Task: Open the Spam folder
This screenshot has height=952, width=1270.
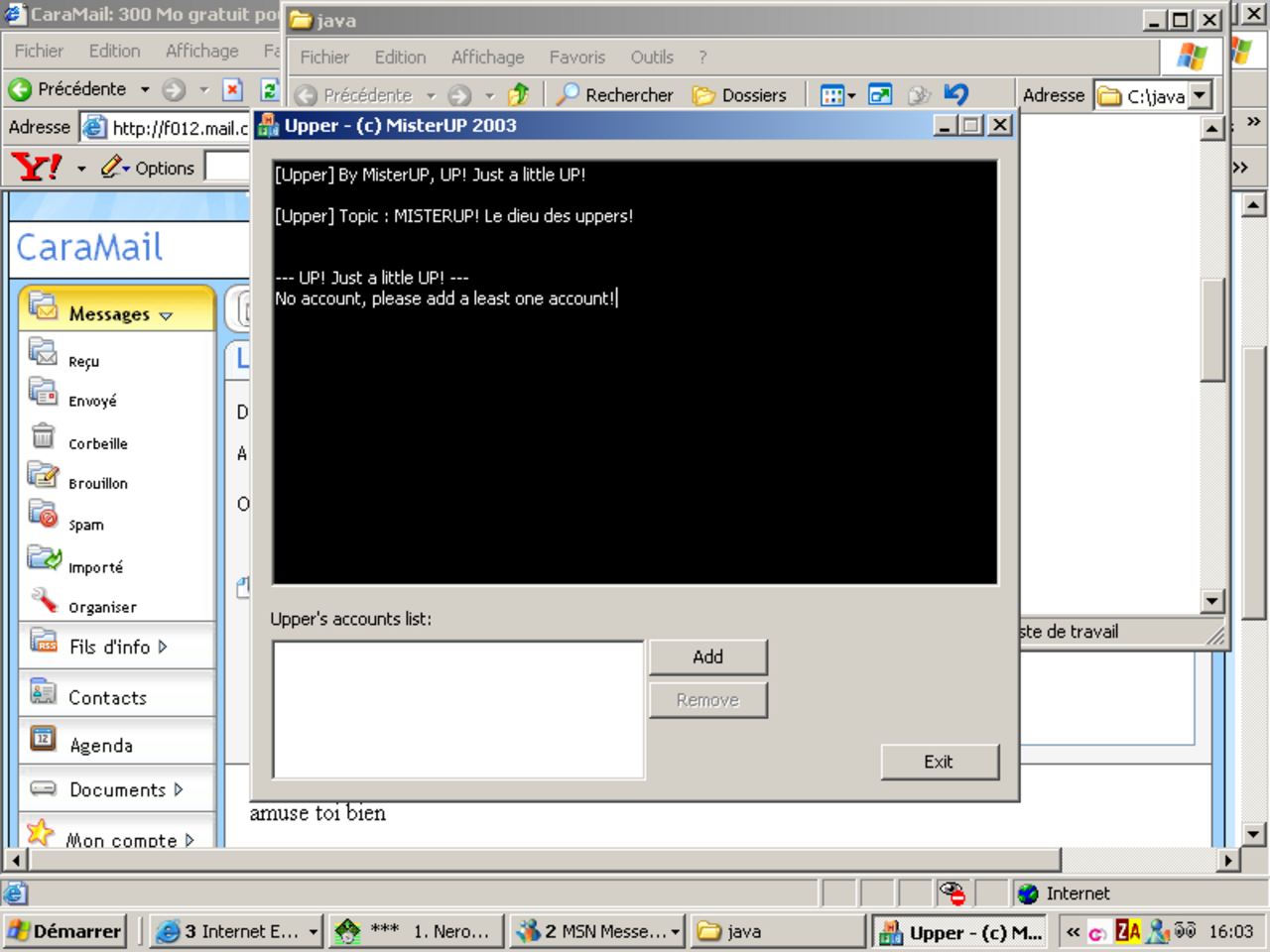Action: pyautogui.click(x=85, y=525)
